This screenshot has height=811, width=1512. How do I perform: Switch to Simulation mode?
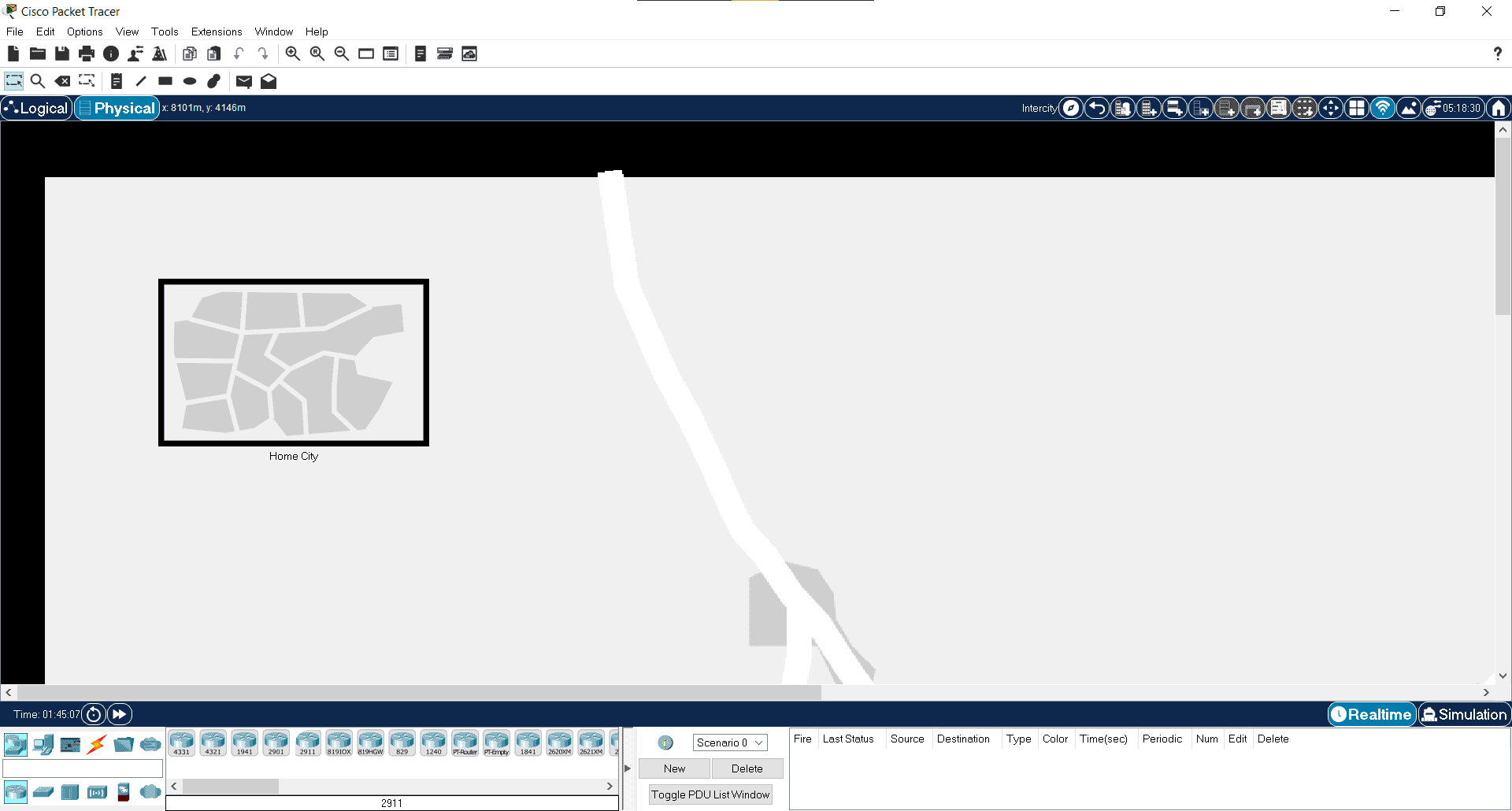point(1465,714)
